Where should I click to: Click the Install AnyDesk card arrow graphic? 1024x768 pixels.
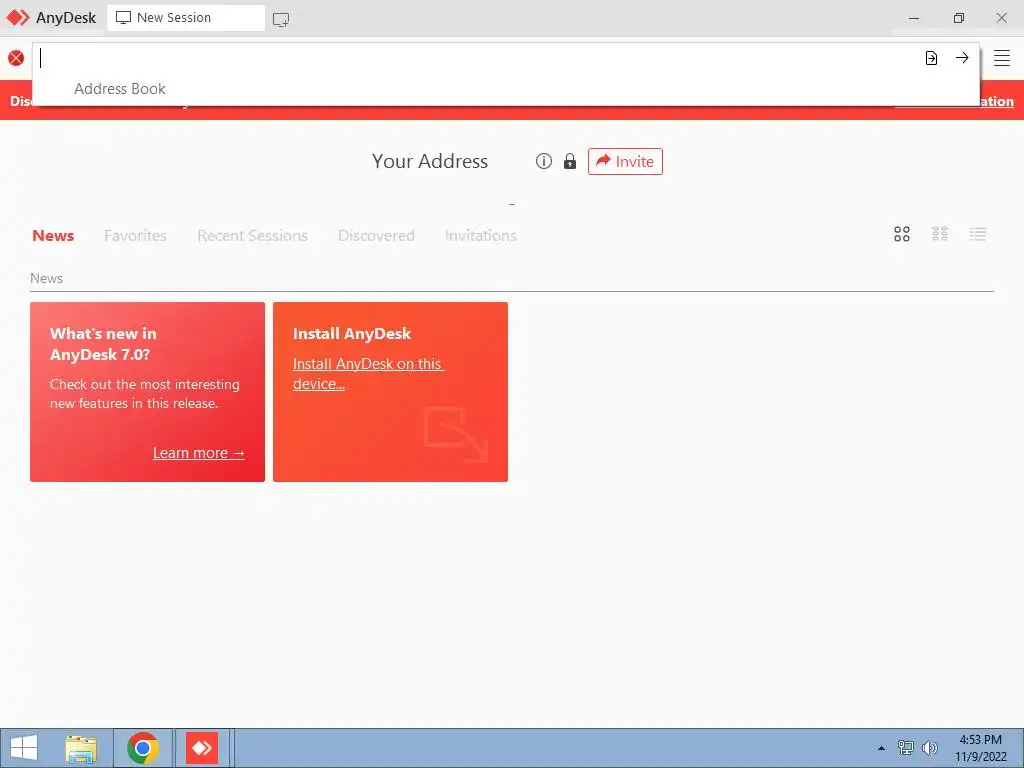tap(456, 434)
